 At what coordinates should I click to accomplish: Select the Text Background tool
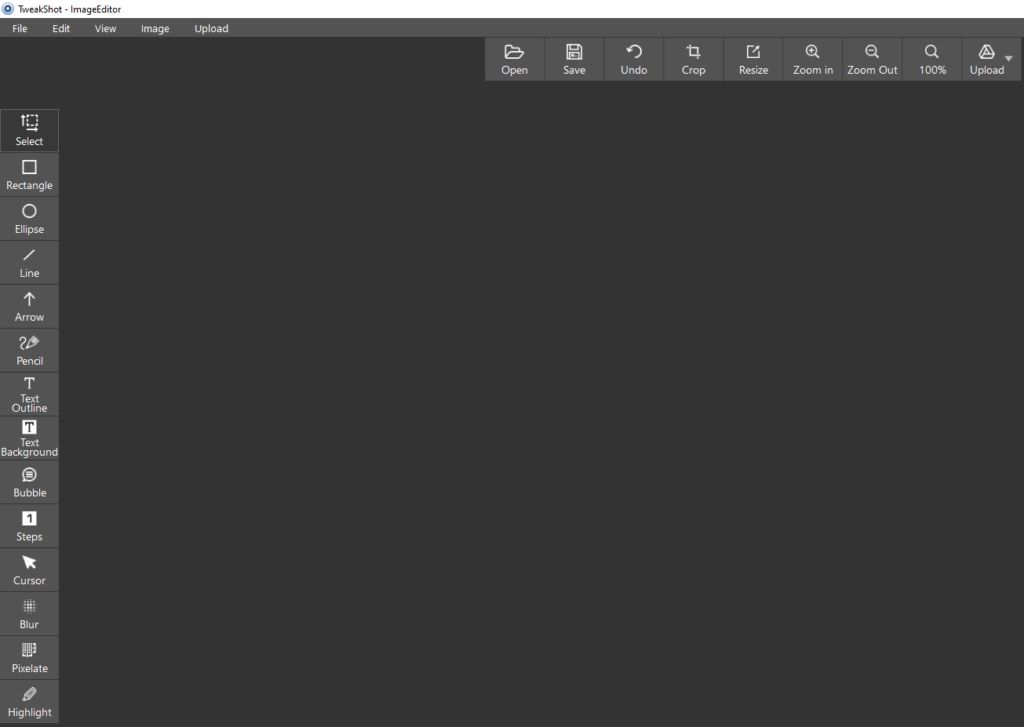[x=29, y=438]
